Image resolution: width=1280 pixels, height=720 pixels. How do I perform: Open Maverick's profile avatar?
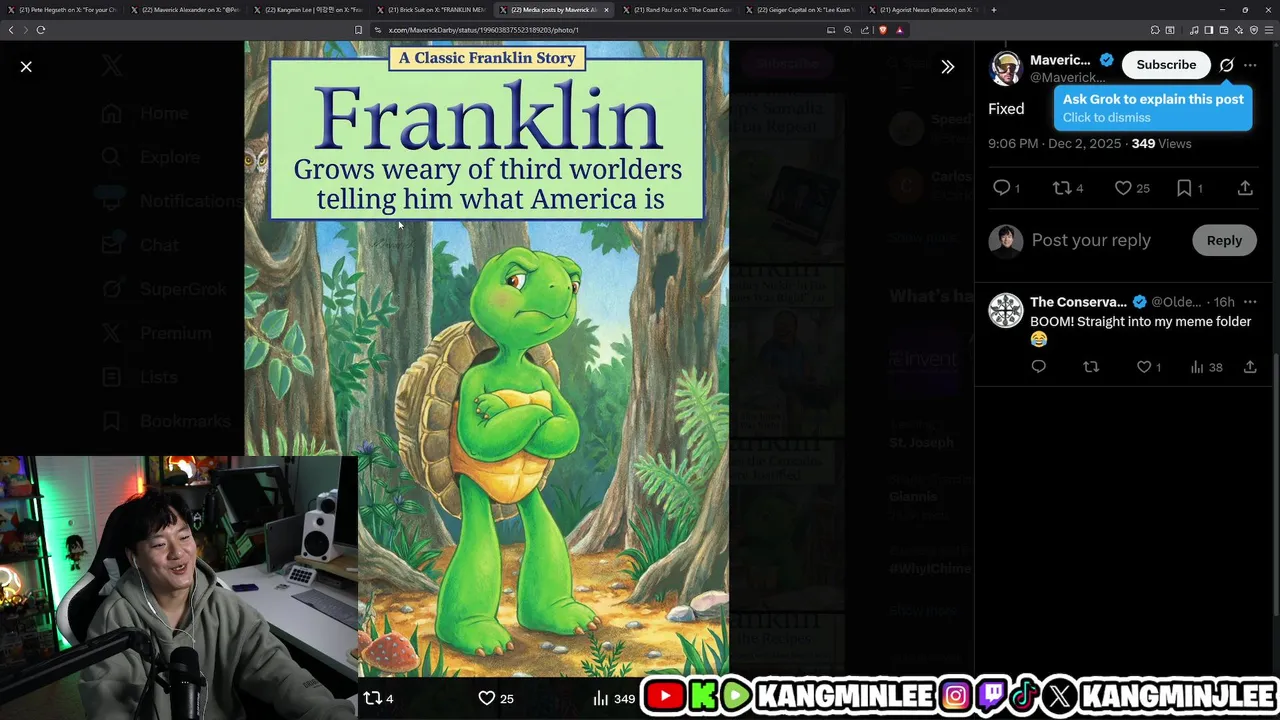(1005, 68)
